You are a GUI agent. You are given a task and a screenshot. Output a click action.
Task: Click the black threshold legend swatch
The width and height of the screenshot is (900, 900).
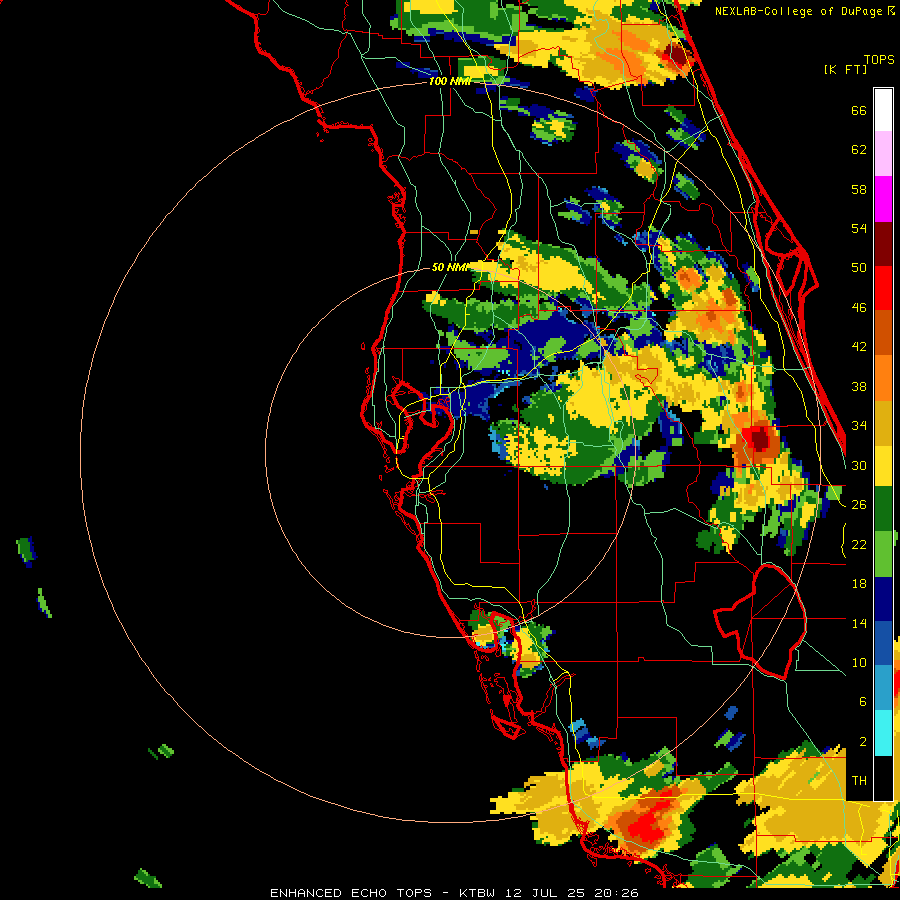point(883,777)
